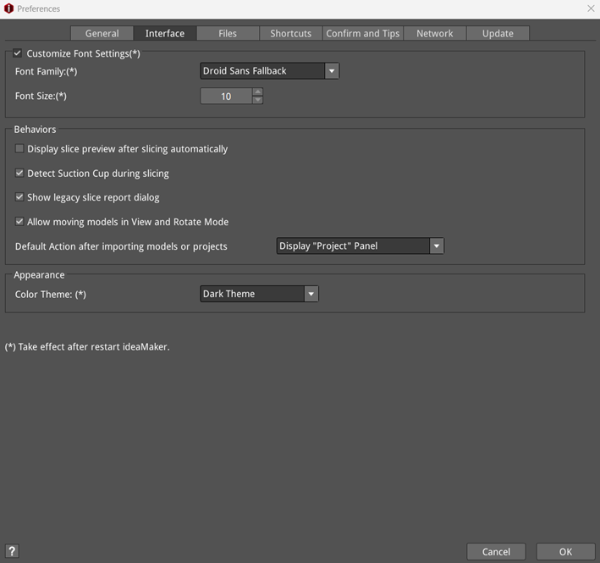Select the Confirm and Tips tab

(363, 33)
